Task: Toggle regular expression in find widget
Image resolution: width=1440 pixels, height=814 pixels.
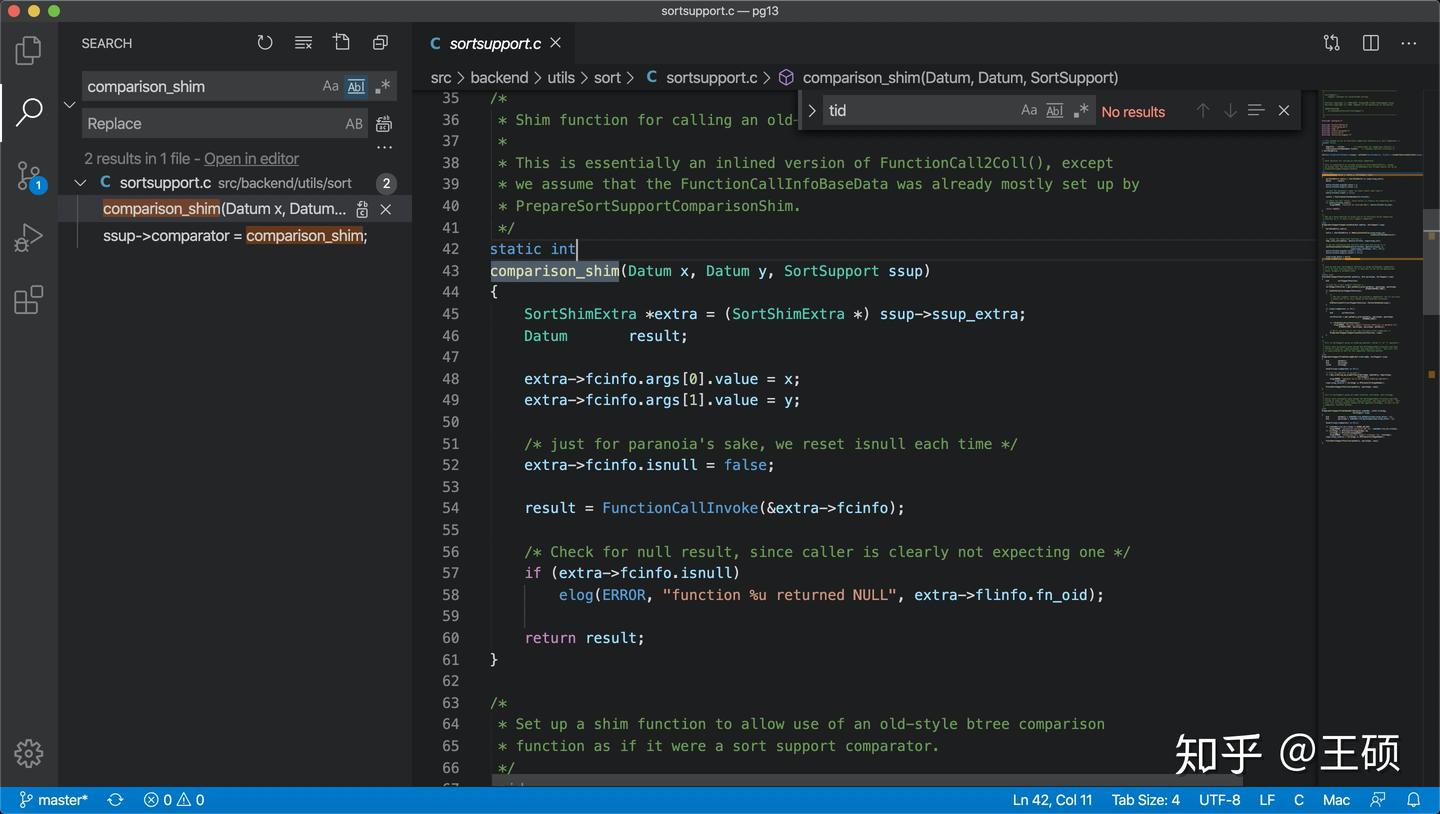Action: pyautogui.click(x=1081, y=111)
